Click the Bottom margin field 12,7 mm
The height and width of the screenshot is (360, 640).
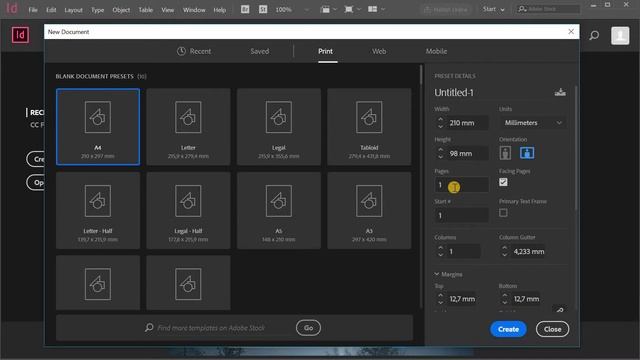(527, 299)
